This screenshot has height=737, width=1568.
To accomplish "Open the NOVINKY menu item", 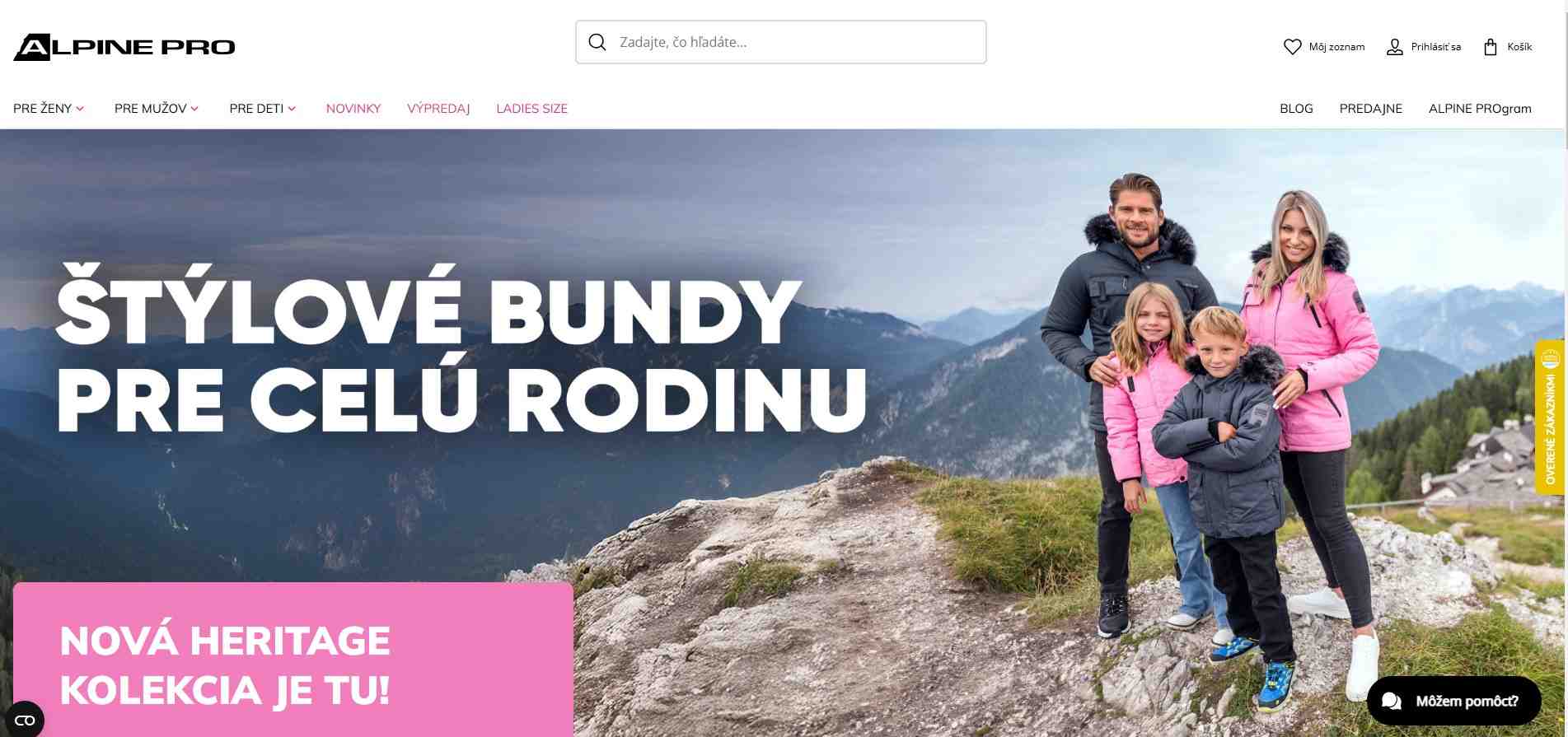I will click(353, 109).
